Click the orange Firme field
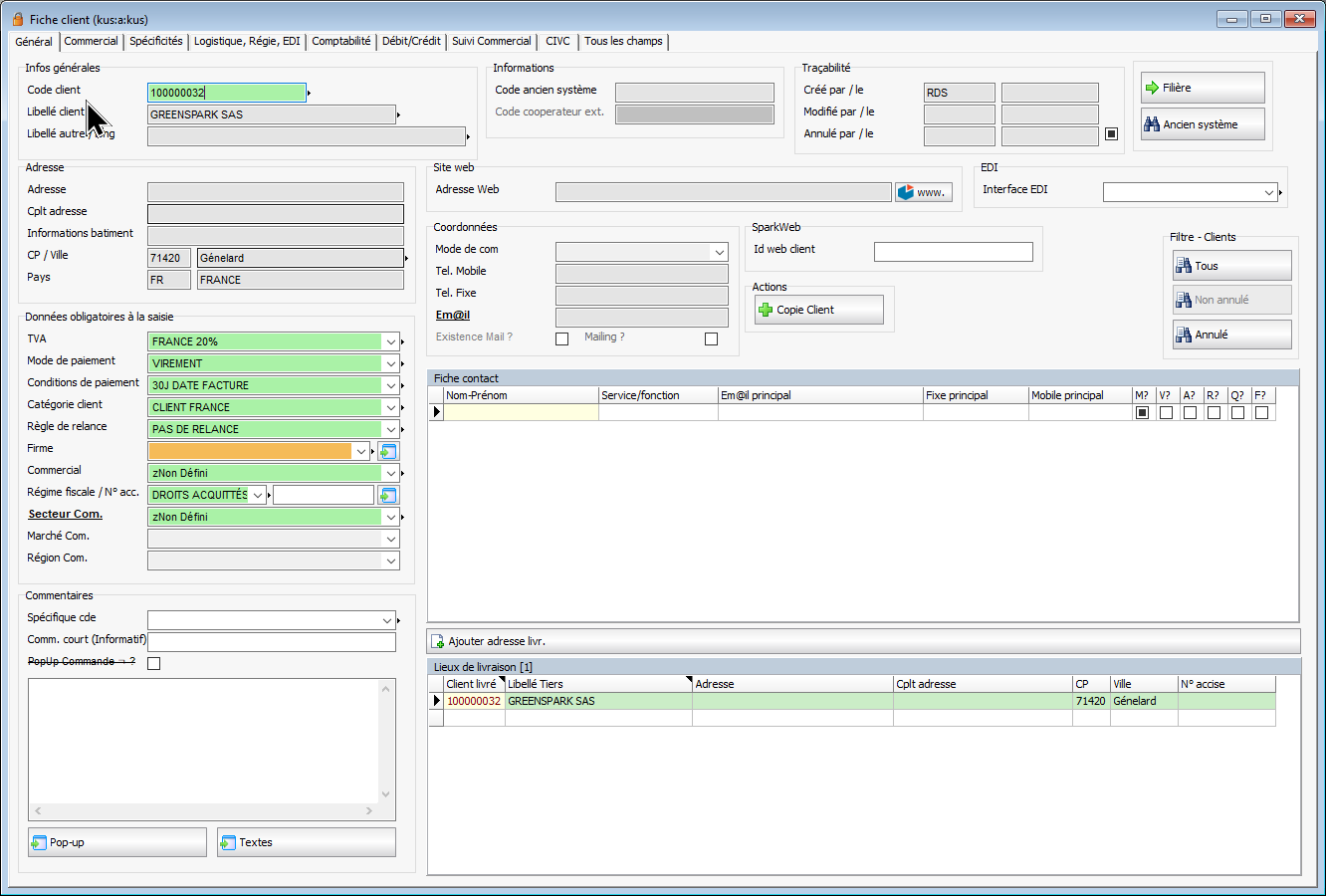The image size is (1326, 896). tap(251, 451)
